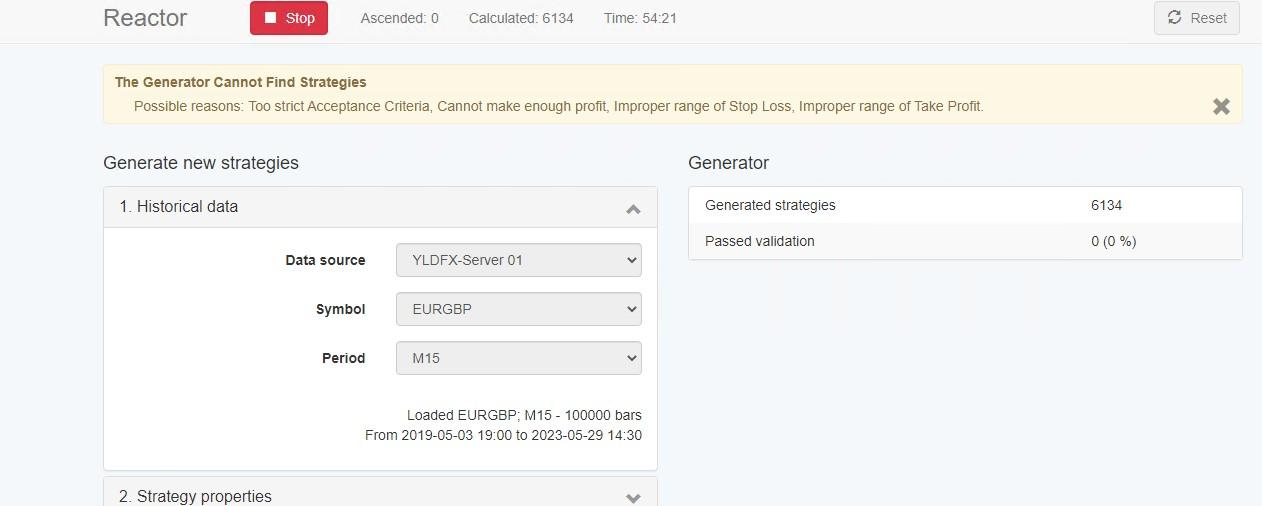Image resolution: width=1262 pixels, height=506 pixels.
Task: Stop the running Reactor generator
Action: click(288, 18)
